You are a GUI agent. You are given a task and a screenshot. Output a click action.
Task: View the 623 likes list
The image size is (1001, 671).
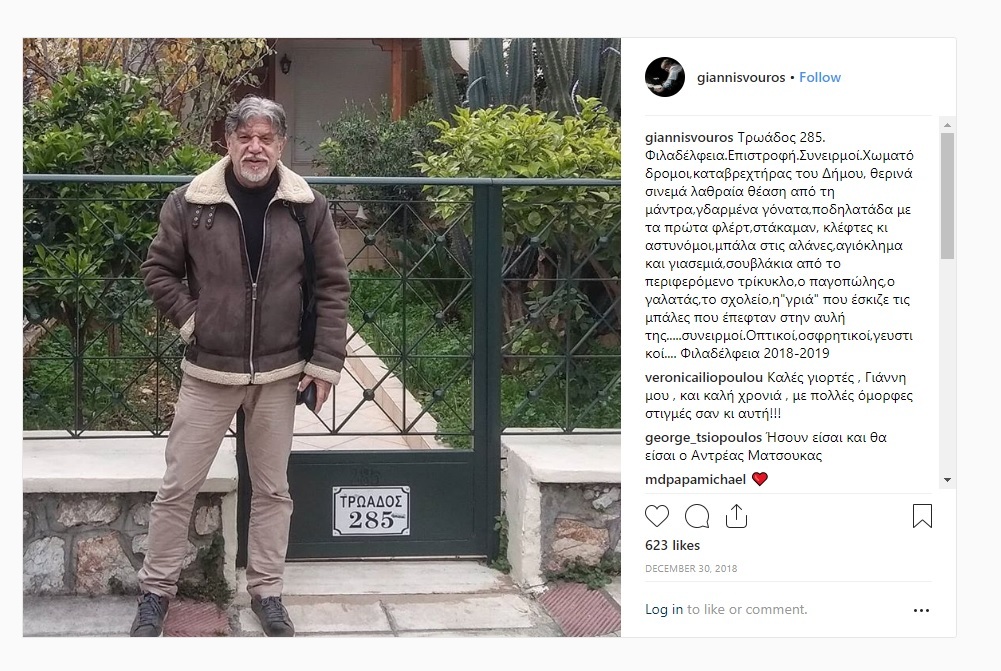click(672, 545)
